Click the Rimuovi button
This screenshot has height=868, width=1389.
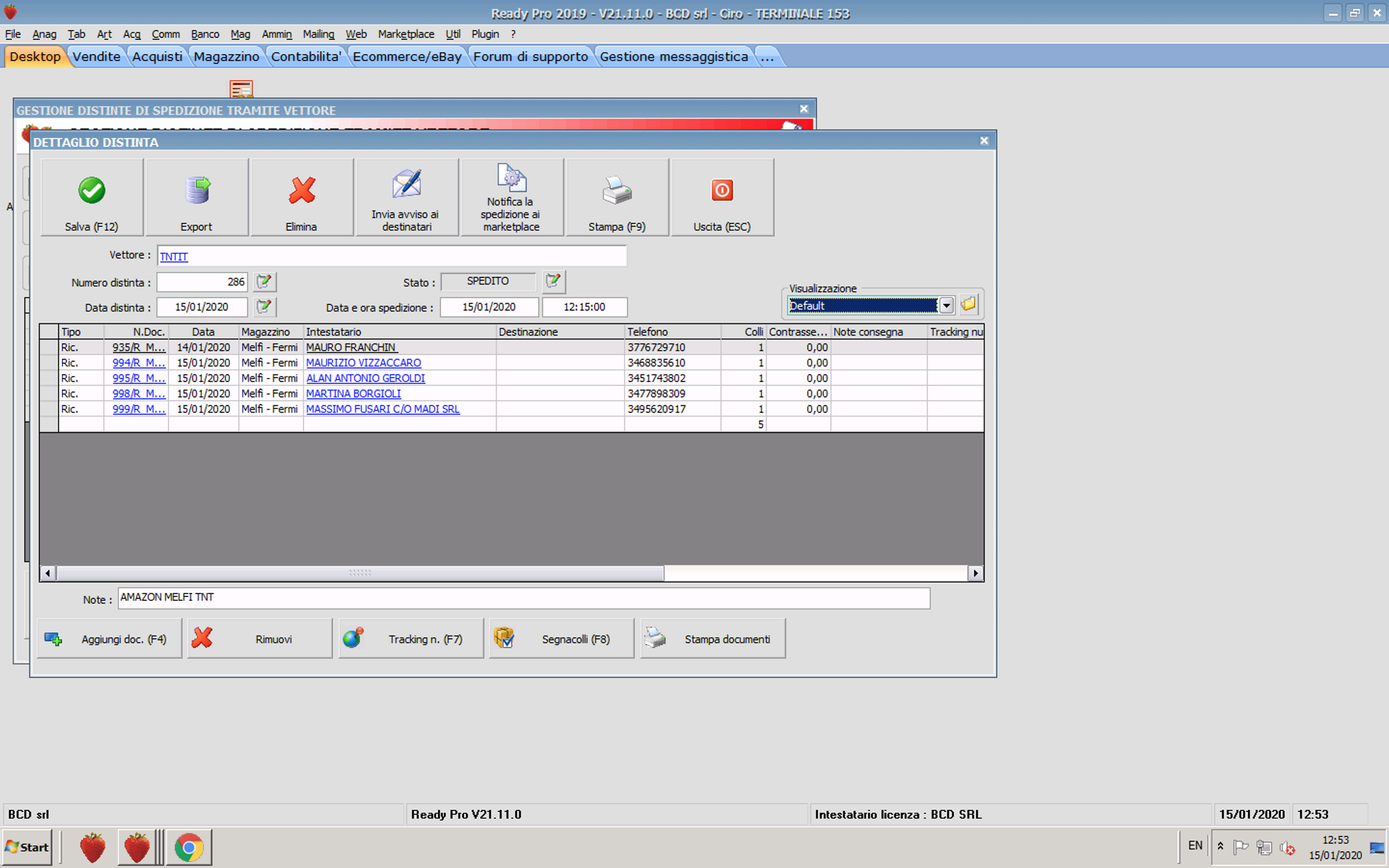(260, 638)
